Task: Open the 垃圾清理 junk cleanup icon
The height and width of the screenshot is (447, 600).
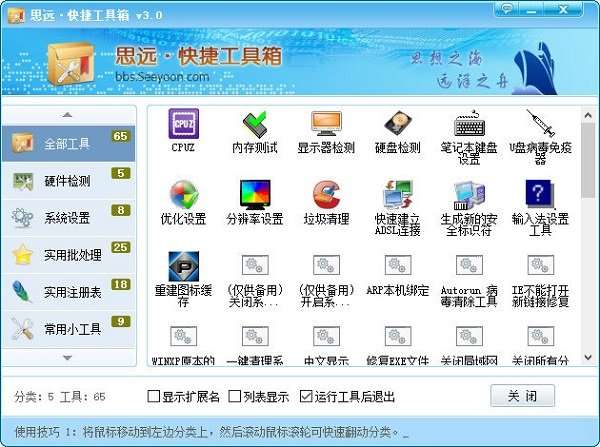Action: (x=326, y=194)
